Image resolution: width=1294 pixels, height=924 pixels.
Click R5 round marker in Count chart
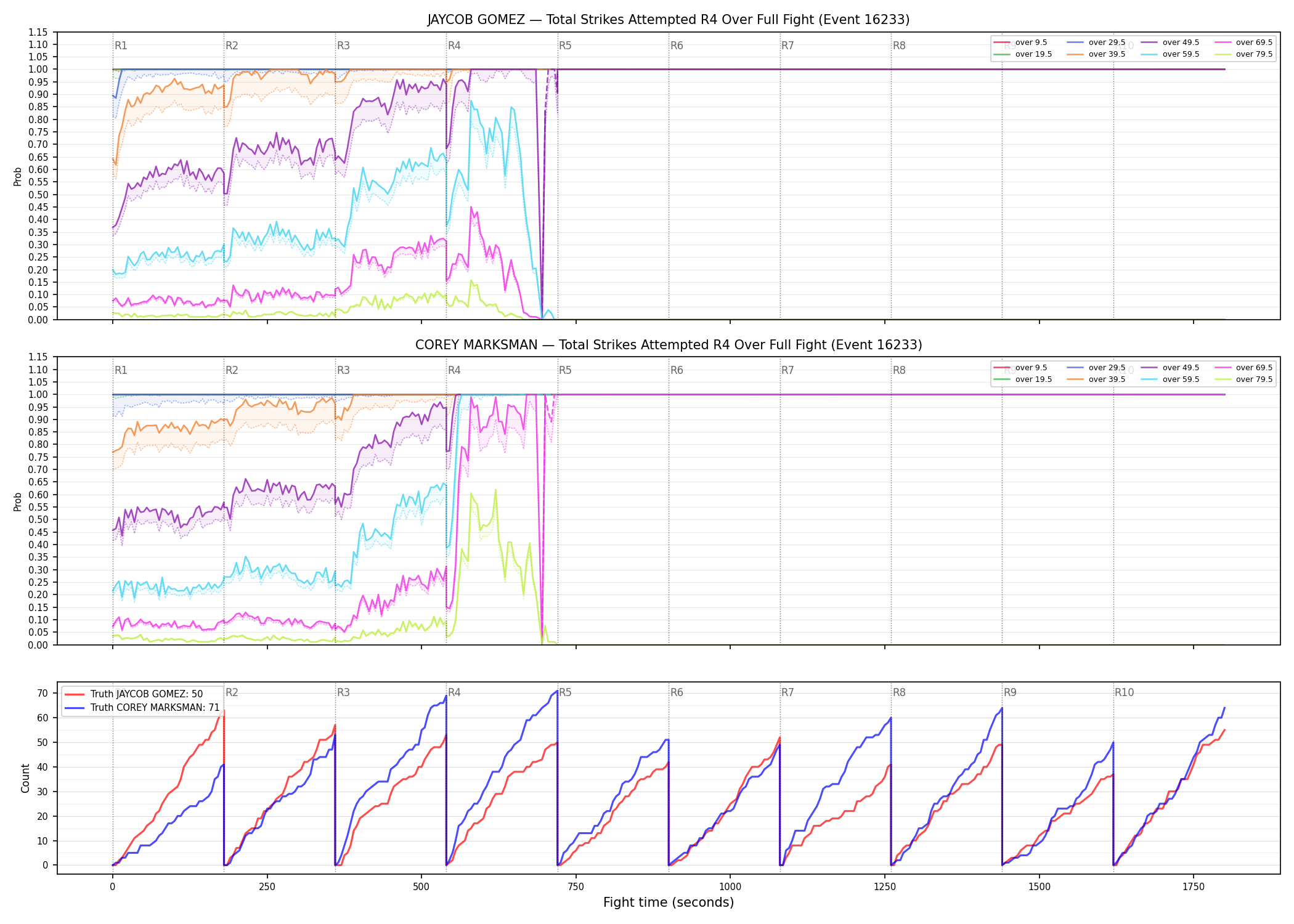pos(565,692)
